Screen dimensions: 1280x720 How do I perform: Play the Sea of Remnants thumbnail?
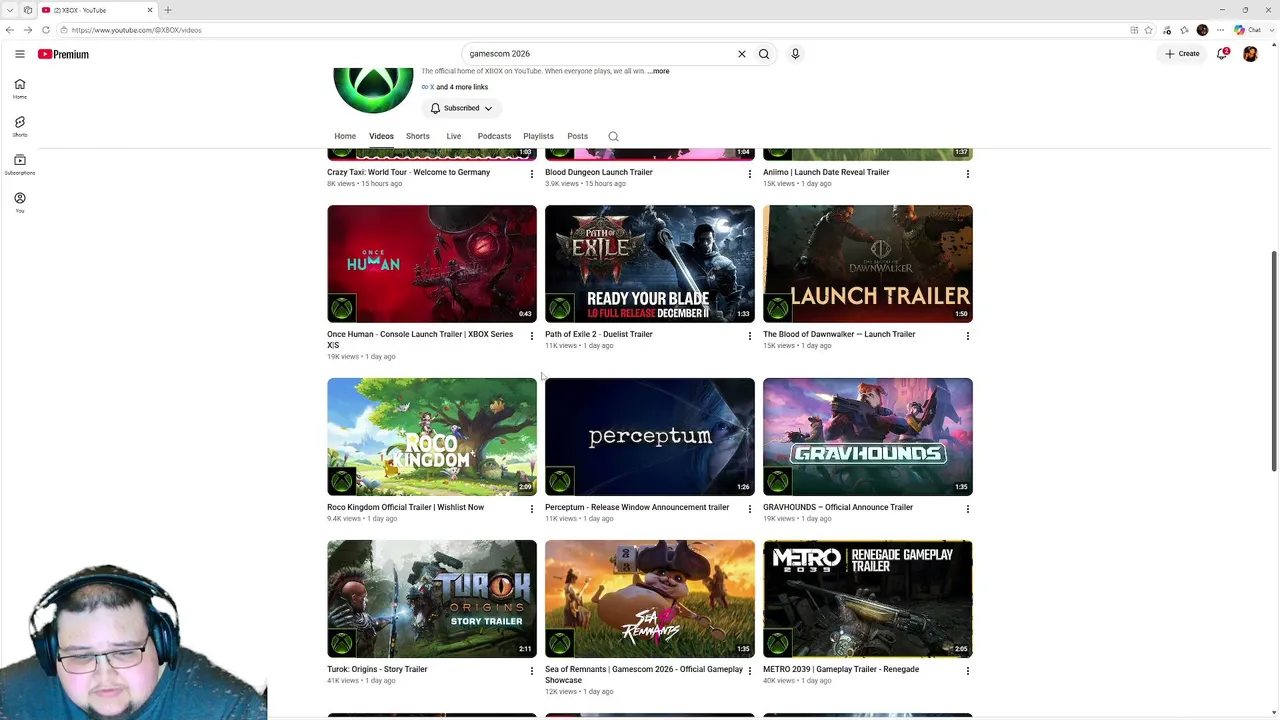[x=650, y=599]
